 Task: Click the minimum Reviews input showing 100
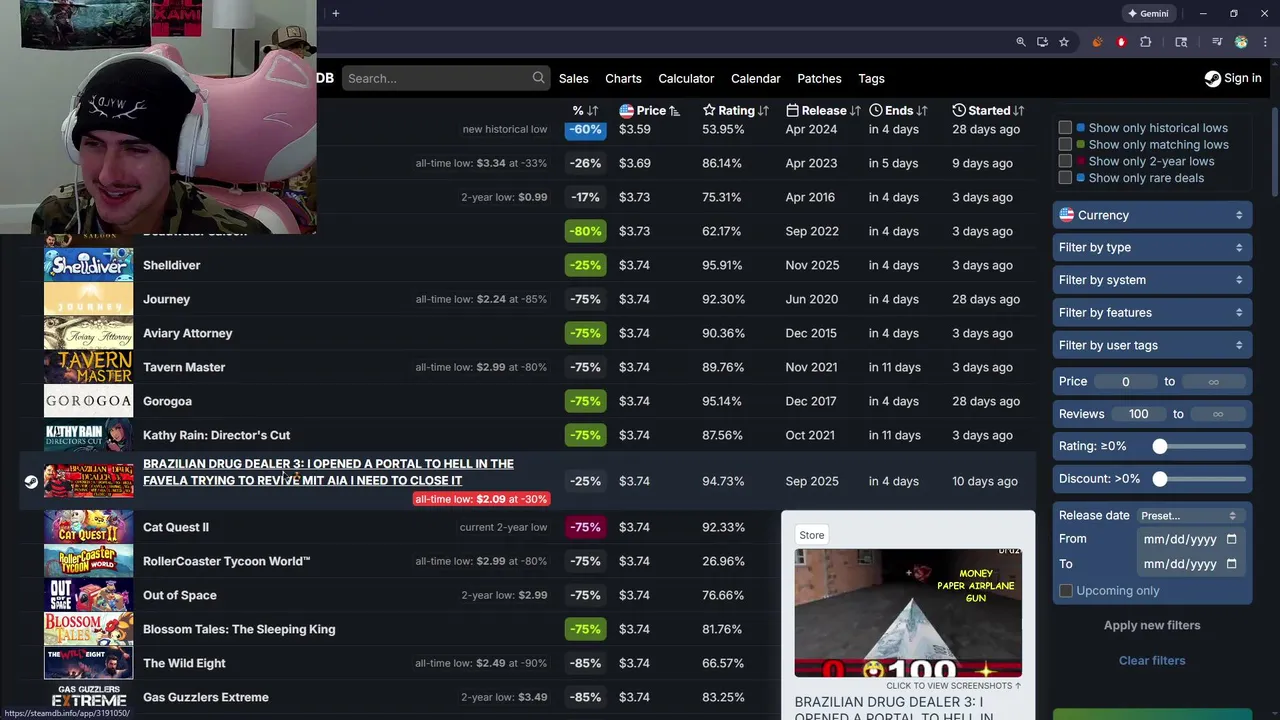(x=1139, y=414)
